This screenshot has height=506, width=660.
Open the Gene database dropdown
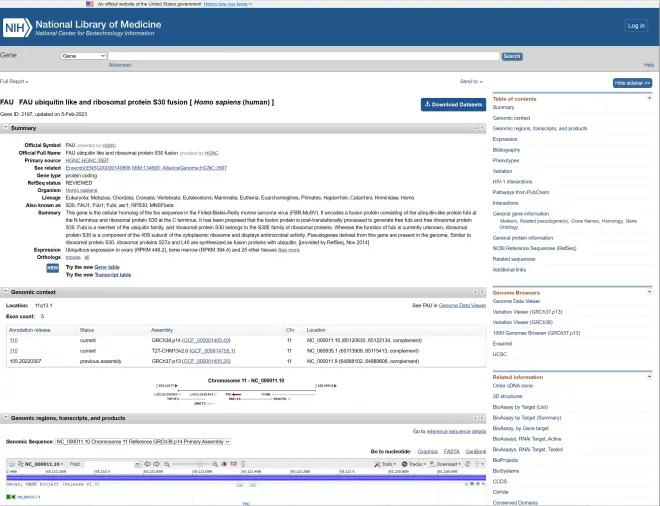(82, 56)
